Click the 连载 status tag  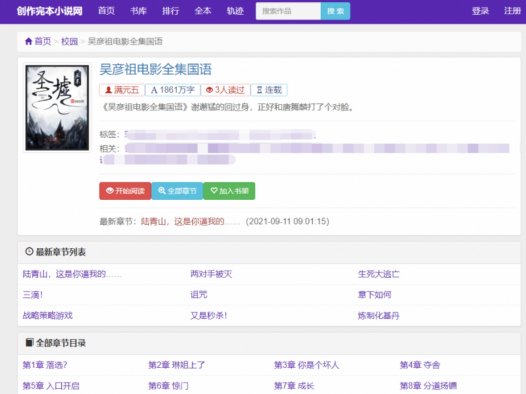click(x=269, y=90)
